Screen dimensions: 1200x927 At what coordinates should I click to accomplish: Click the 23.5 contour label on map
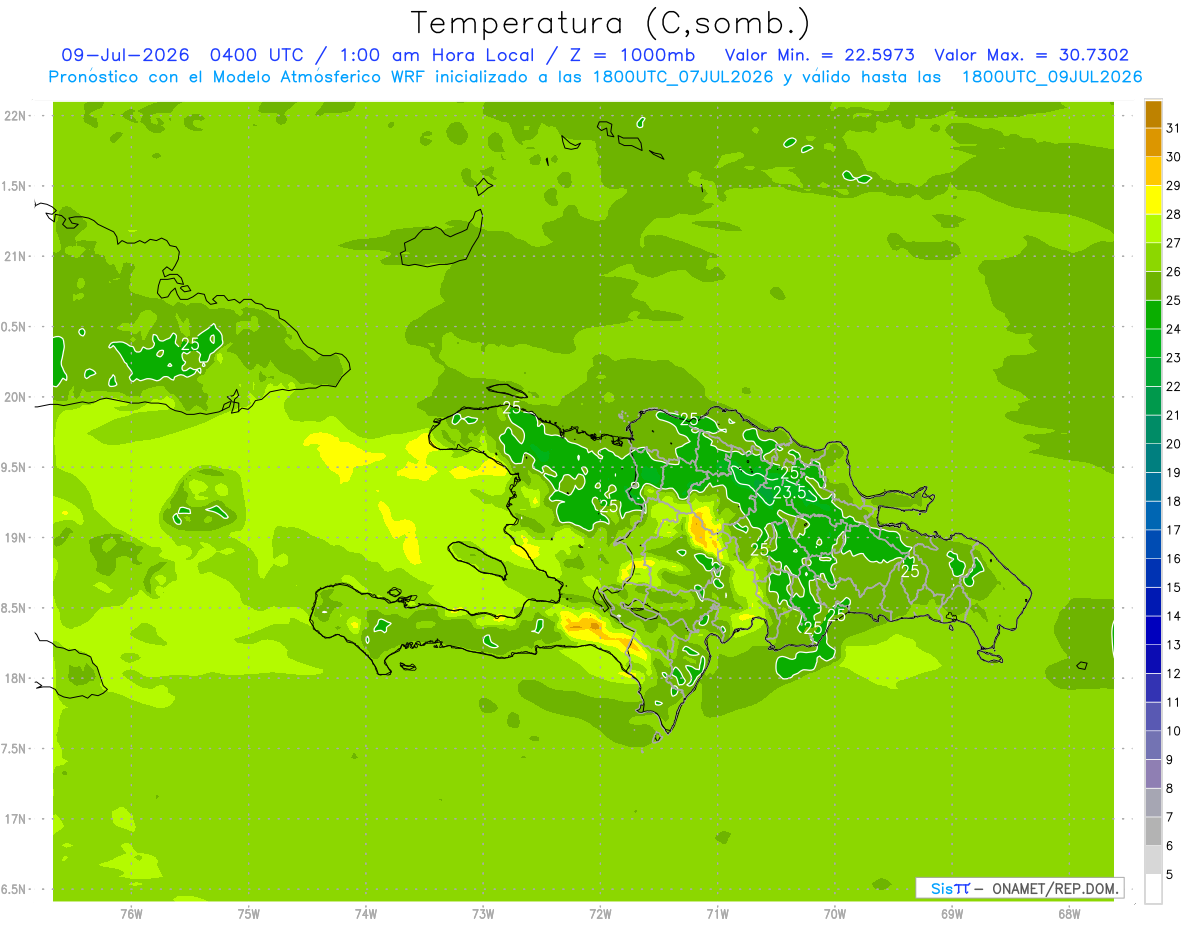click(789, 493)
